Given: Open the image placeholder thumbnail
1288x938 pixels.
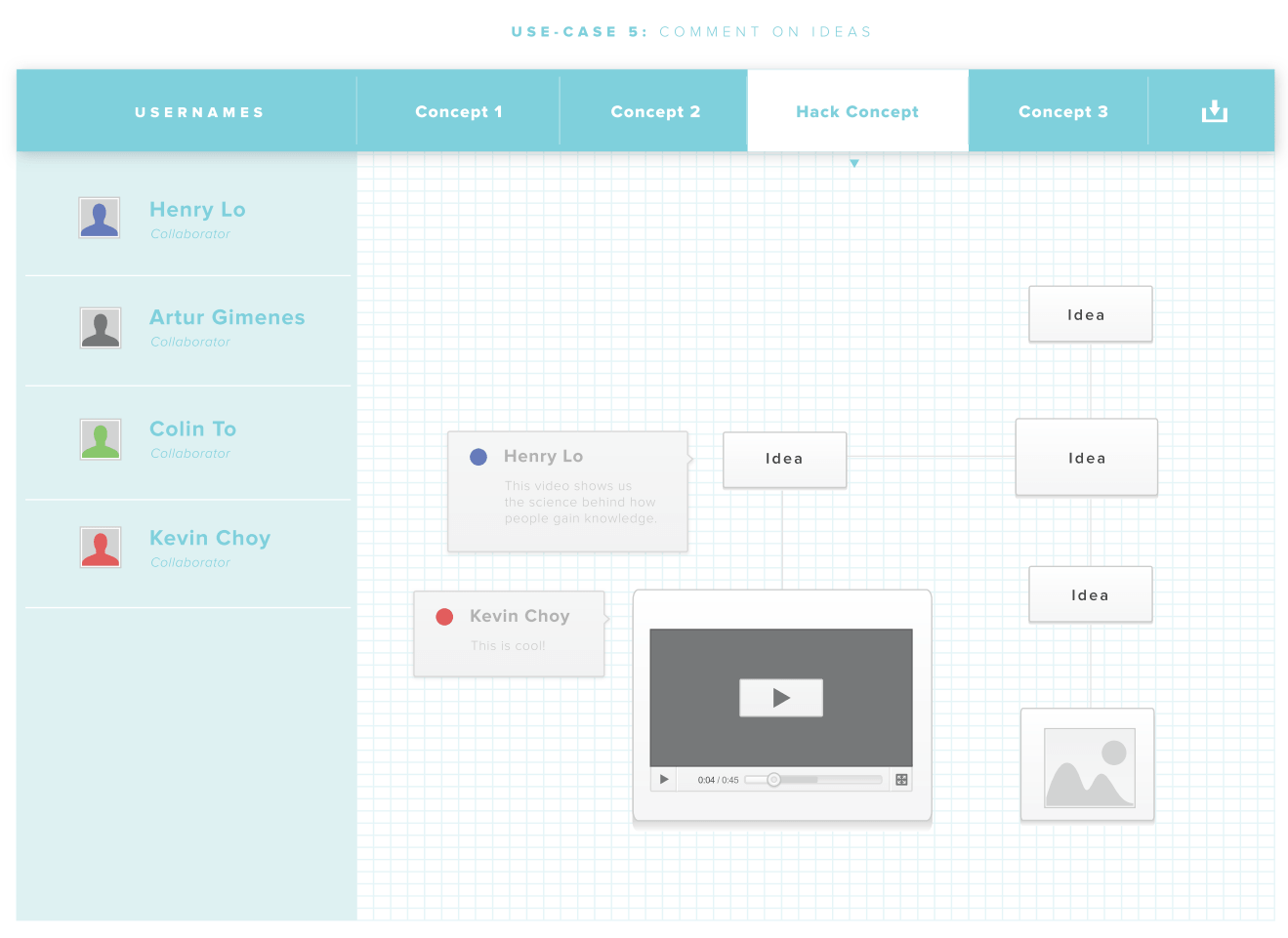Looking at the screenshot, I should 1088,765.
